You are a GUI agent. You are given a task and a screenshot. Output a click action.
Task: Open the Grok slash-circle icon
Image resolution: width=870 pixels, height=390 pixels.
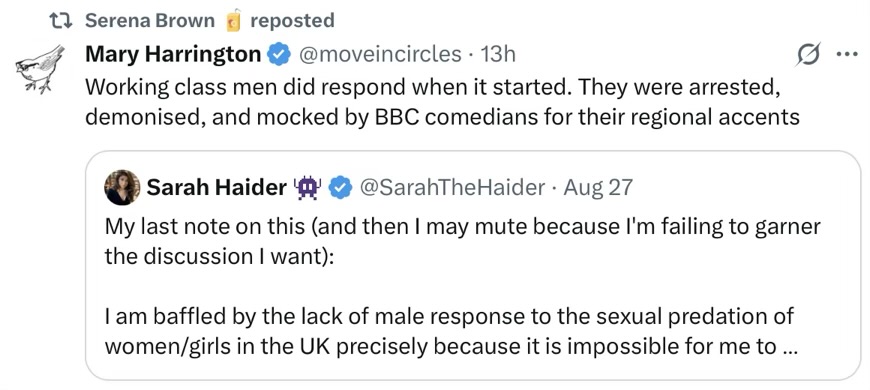(x=807, y=54)
